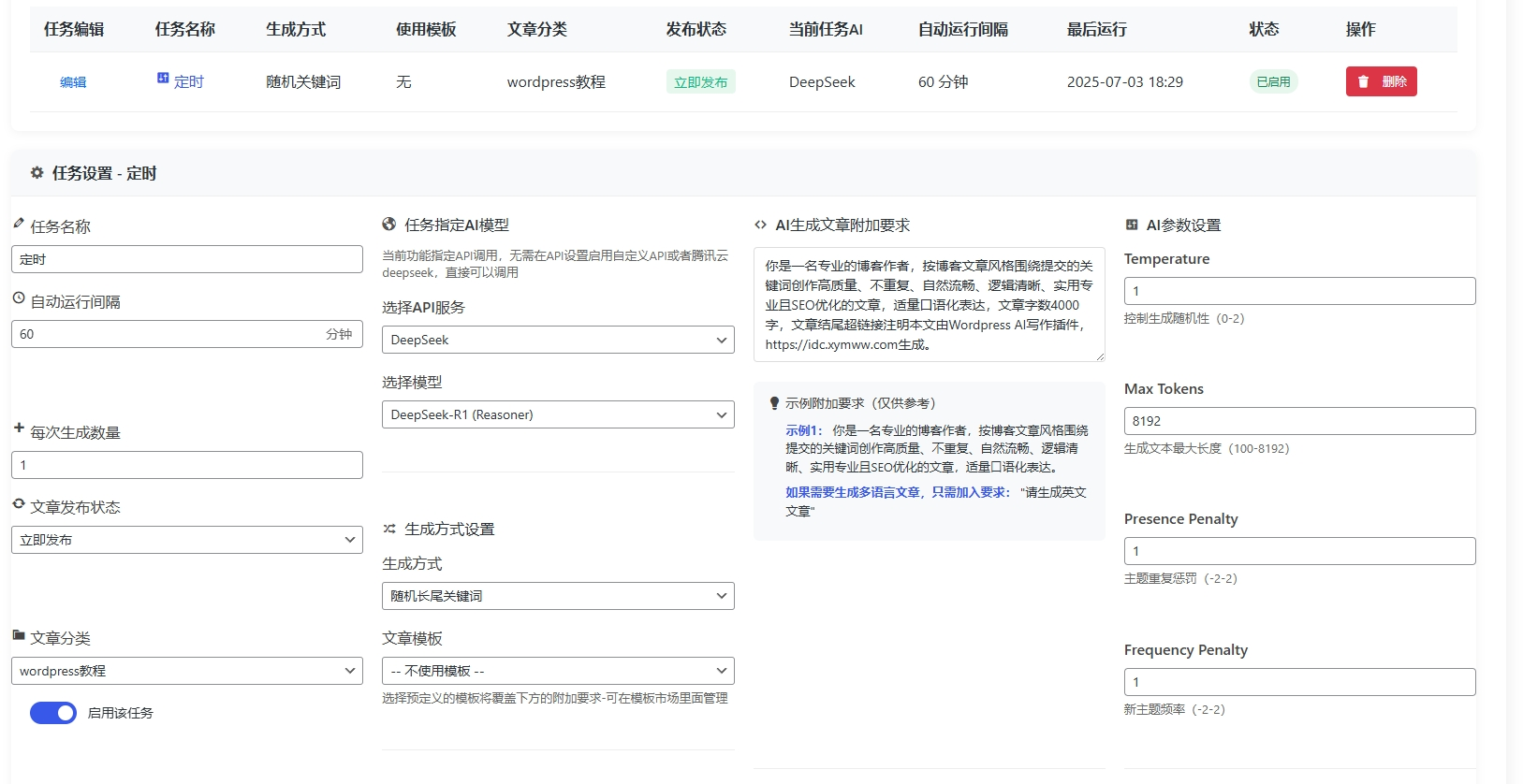Screen dimensions: 1523x784
Task: Click the 如果需要生成多语言文章，只需加入要求： text
Action: 899,492
